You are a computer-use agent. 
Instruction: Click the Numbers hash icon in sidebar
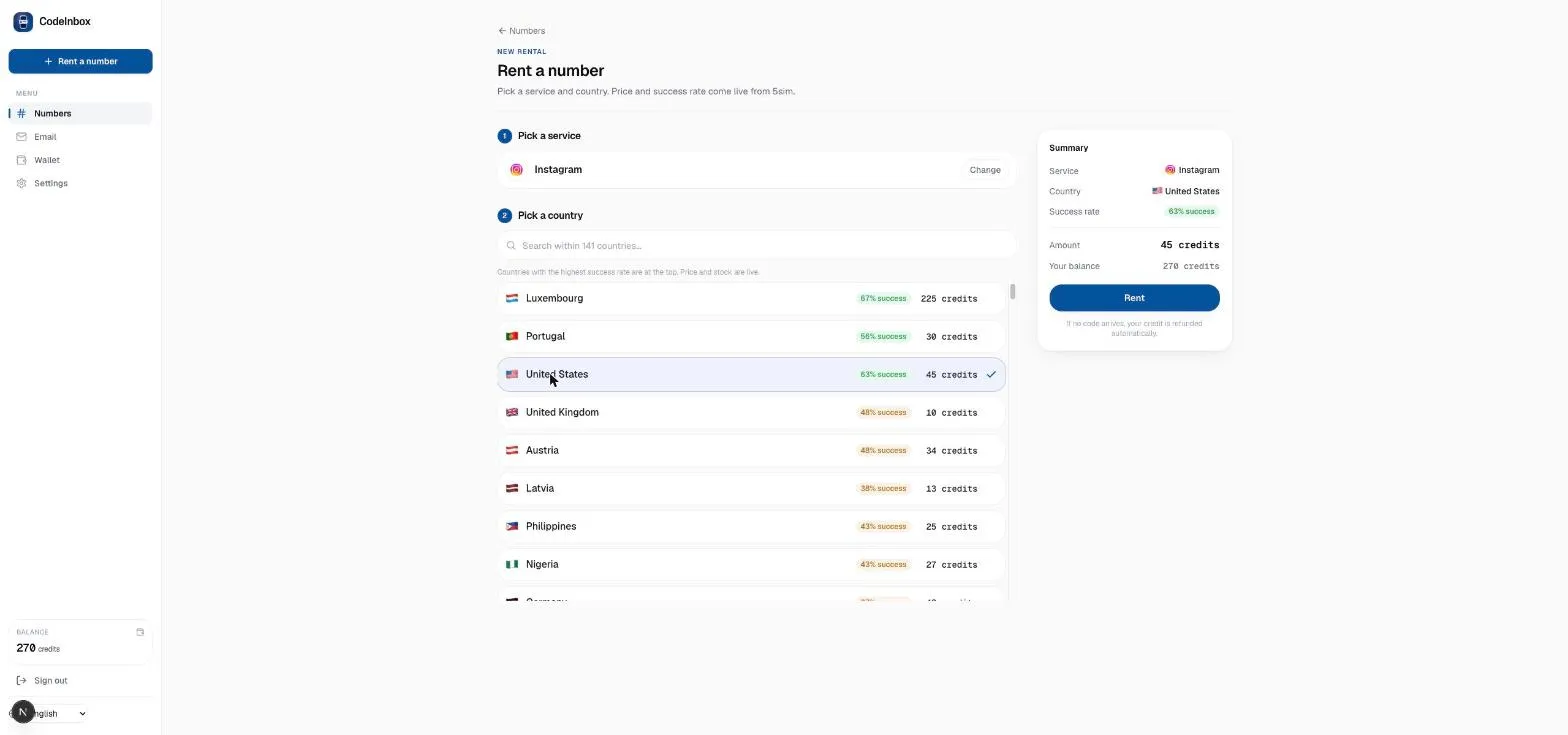[21, 113]
